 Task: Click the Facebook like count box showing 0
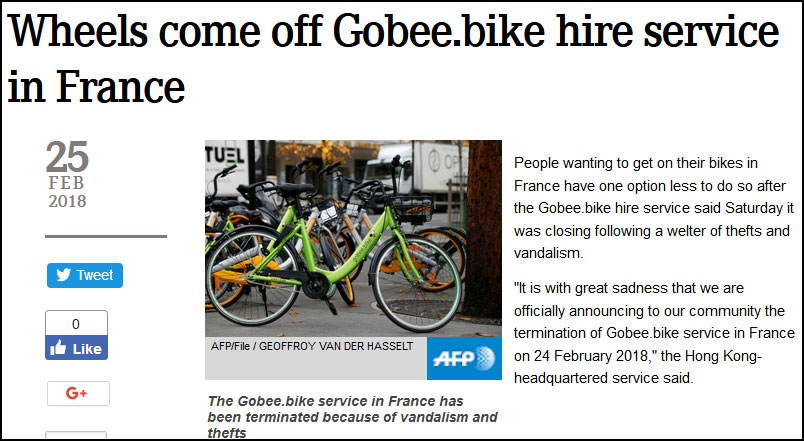76,324
